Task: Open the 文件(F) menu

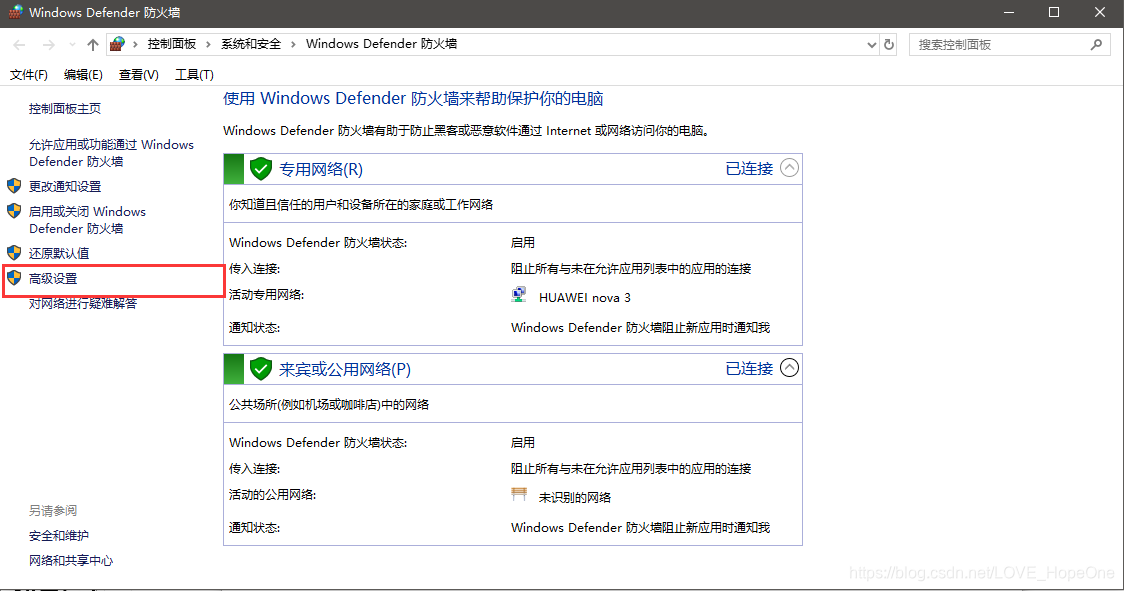Action: tap(29, 75)
